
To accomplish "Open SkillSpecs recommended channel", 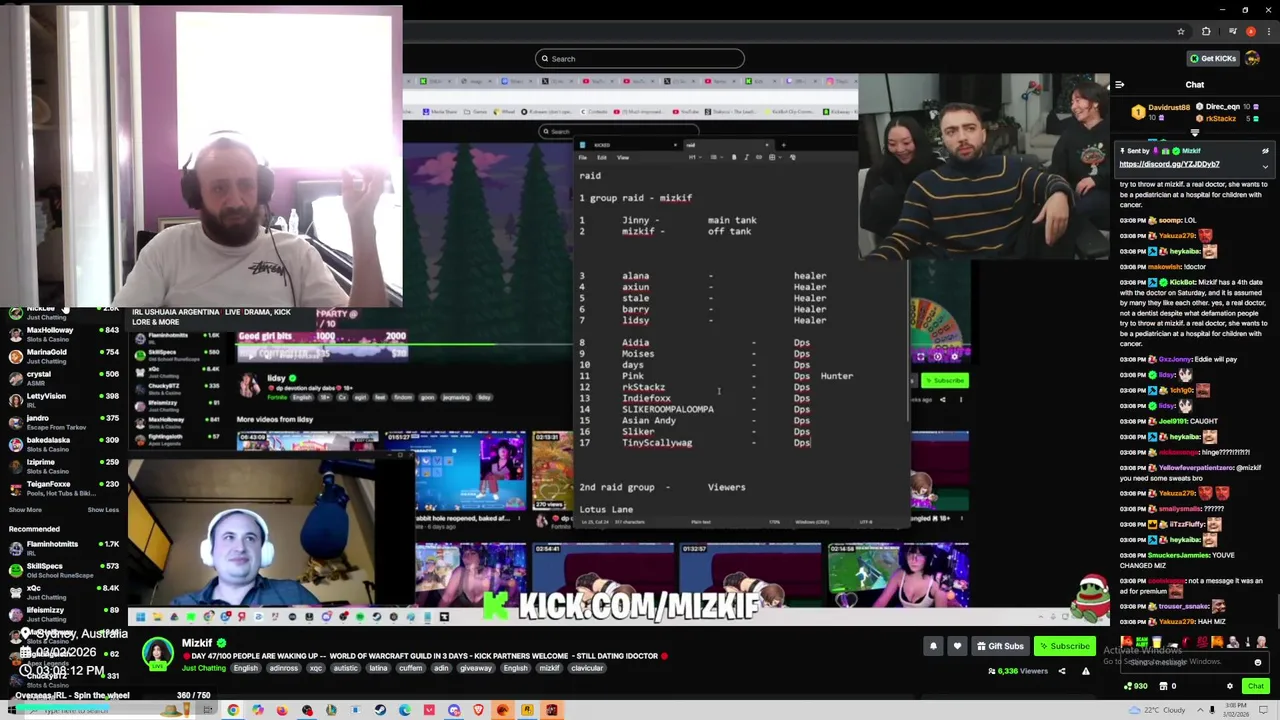I will pyautogui.click(x=62, y=570).
